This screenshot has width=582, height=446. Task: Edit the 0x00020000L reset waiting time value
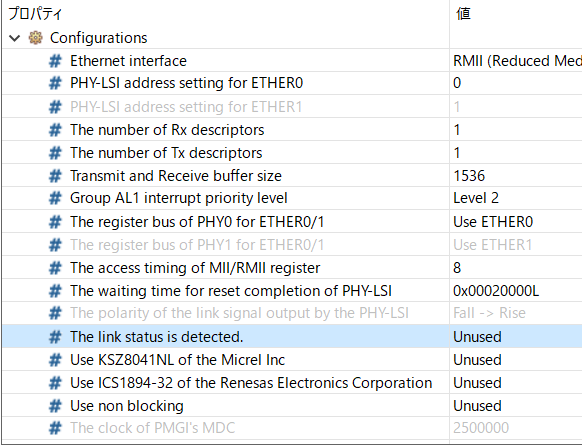pos(516,291)
